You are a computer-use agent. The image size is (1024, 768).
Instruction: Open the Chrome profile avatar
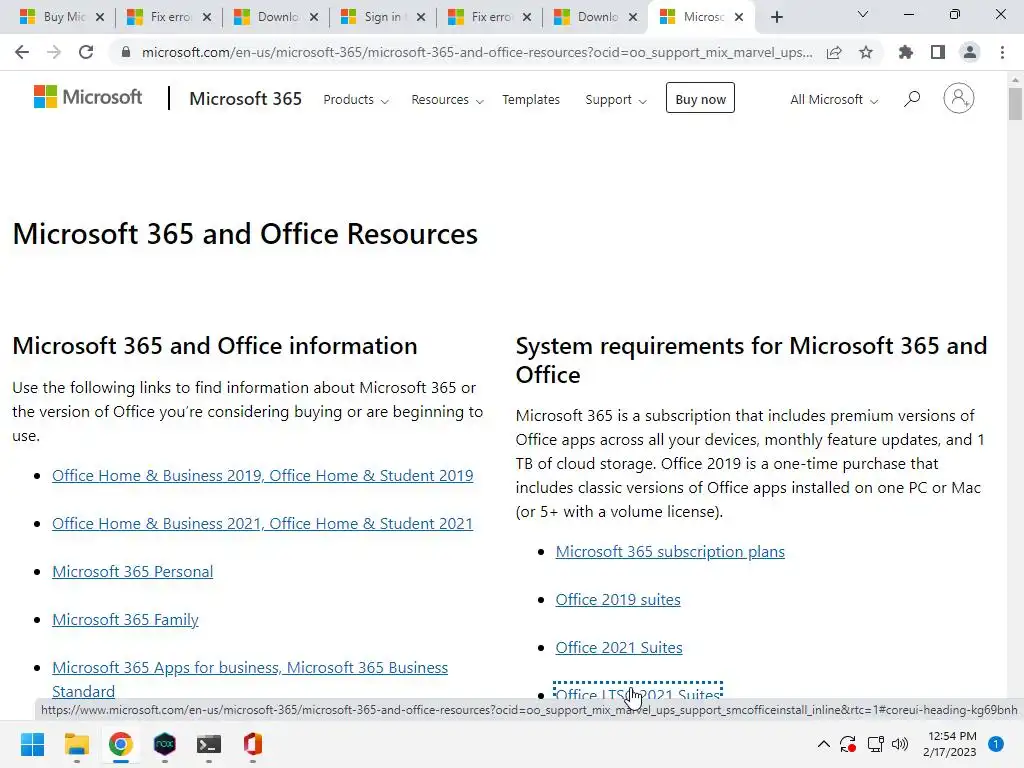pos(970,52)
